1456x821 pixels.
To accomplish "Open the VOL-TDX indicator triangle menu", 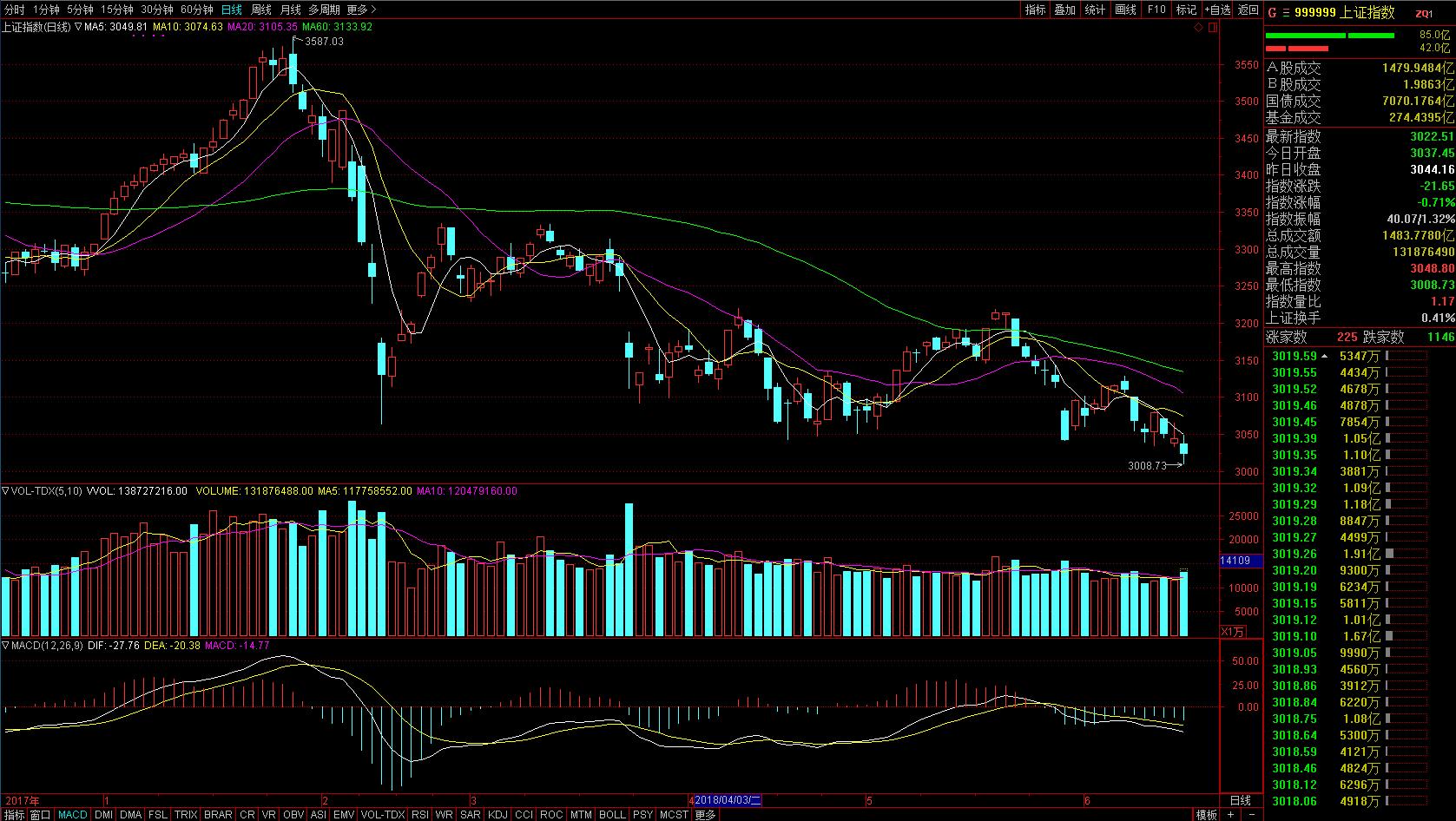I will (5, 491).
